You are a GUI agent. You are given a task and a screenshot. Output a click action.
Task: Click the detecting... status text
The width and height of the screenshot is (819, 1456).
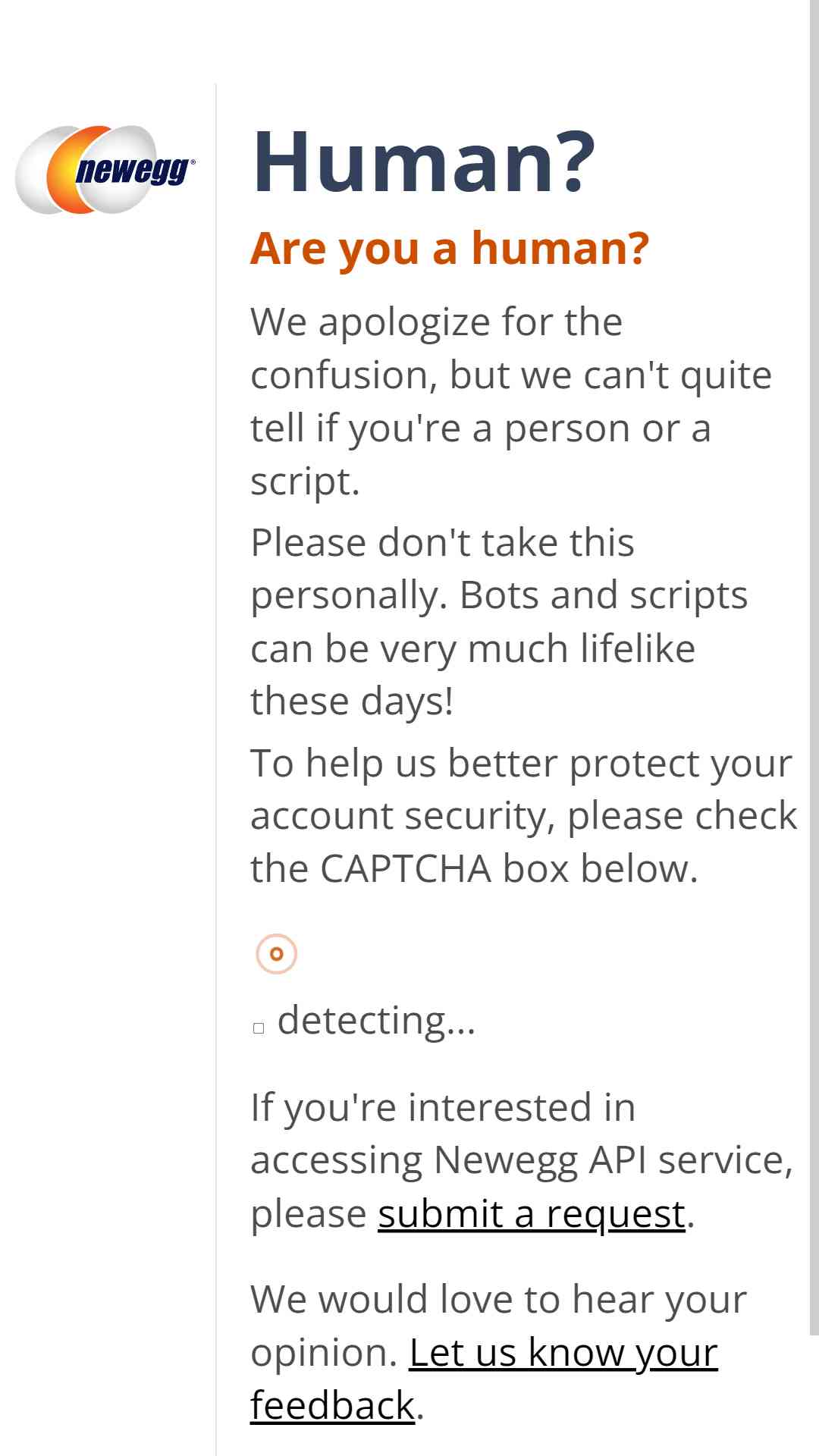point(376,1020)
